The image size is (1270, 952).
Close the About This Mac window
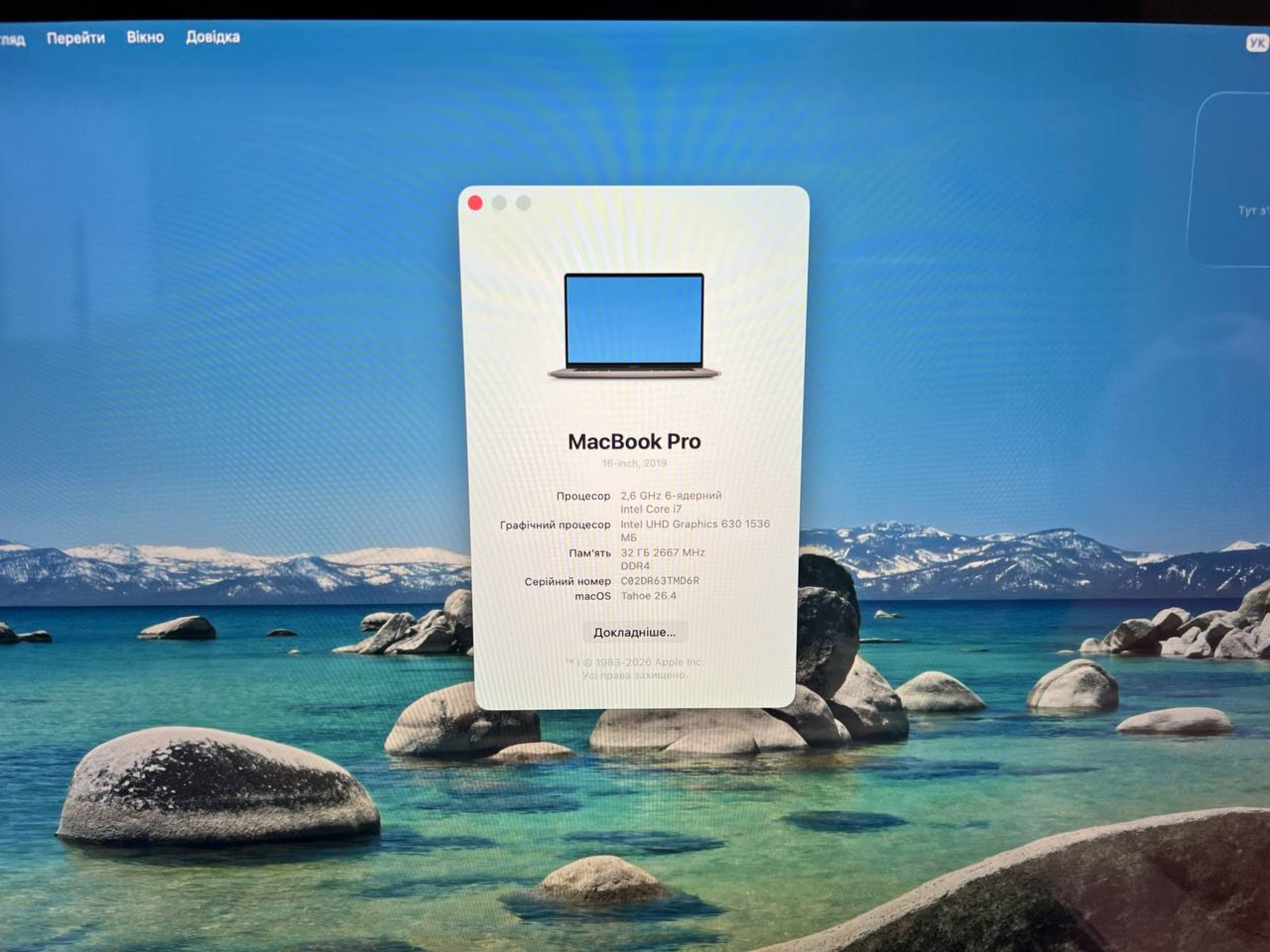point(475,203)
